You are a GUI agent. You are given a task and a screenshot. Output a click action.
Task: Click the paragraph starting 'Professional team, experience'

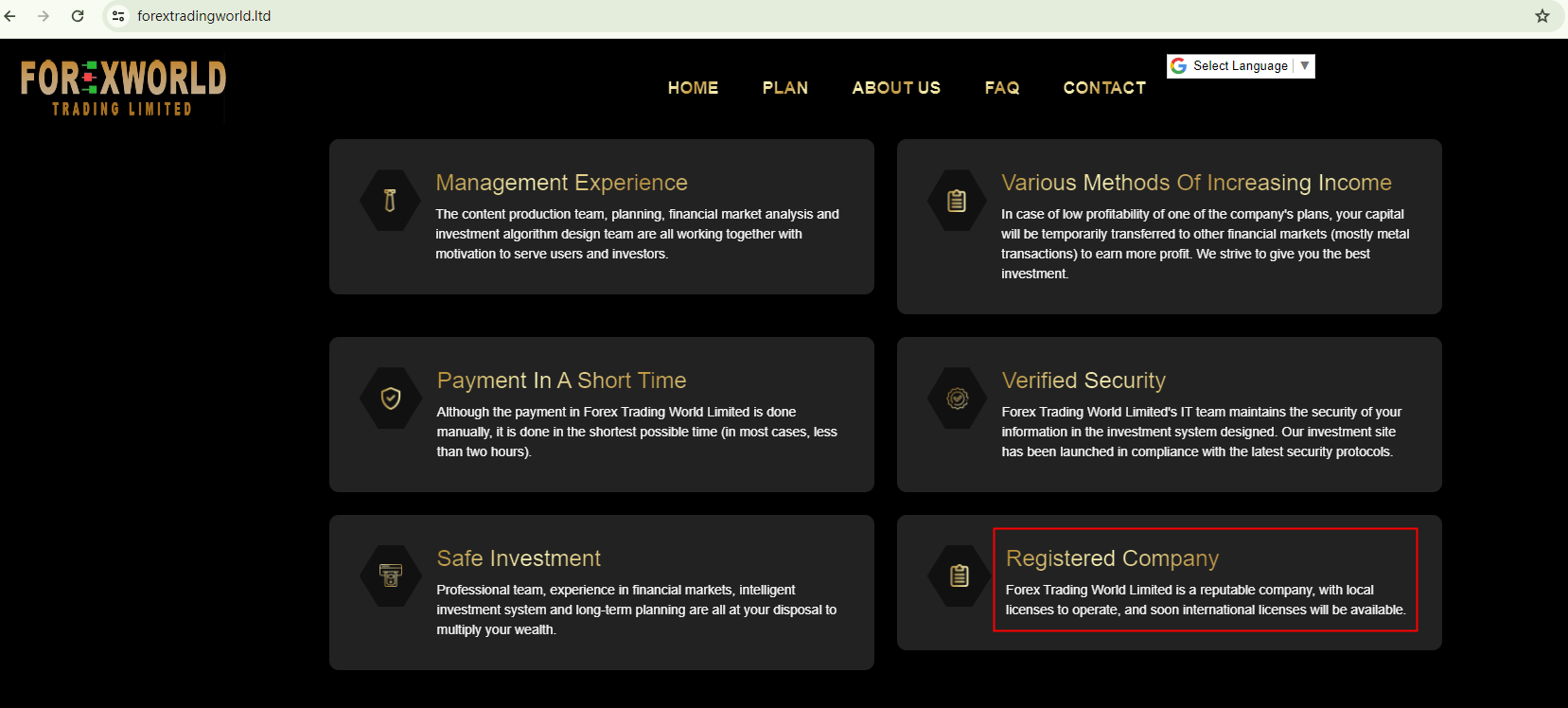(x=637, y=610)
